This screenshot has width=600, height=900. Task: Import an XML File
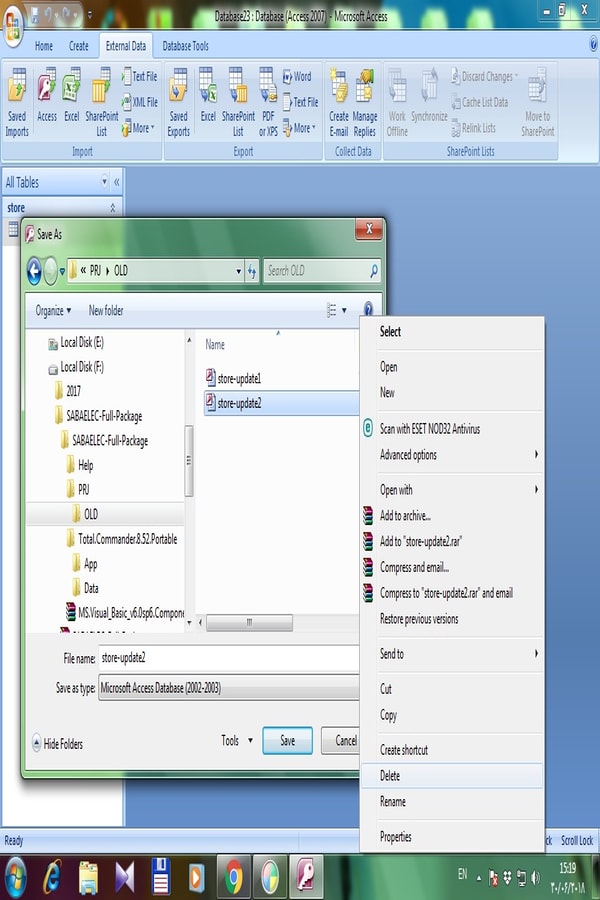pos(139,102)
